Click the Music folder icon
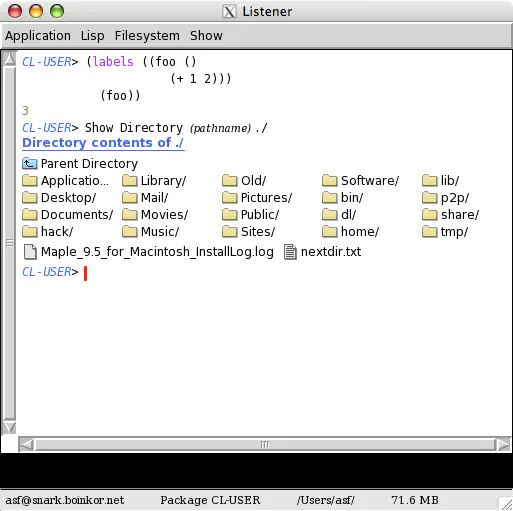Image resolution: width=513 pixels, height=511 pixels. click(129, 232)
